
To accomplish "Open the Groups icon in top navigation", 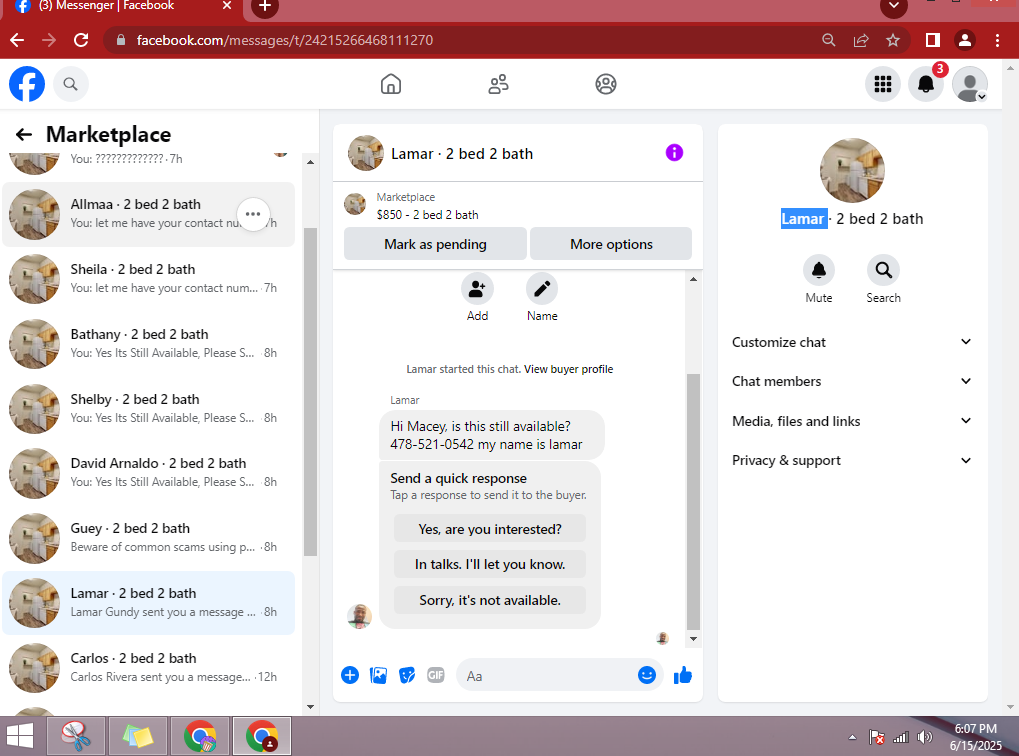I will (606, 84).
